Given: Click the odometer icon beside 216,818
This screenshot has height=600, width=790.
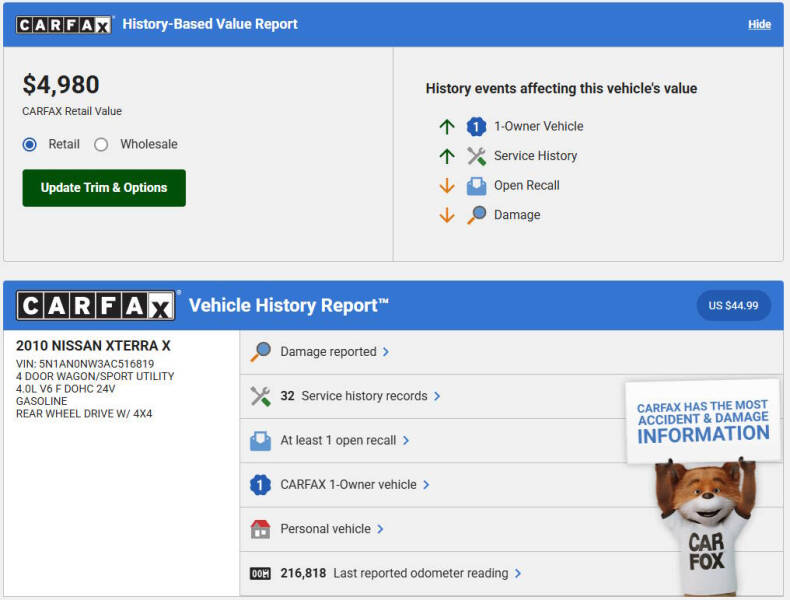Looking at the screenshot, I should click(260, 574).
